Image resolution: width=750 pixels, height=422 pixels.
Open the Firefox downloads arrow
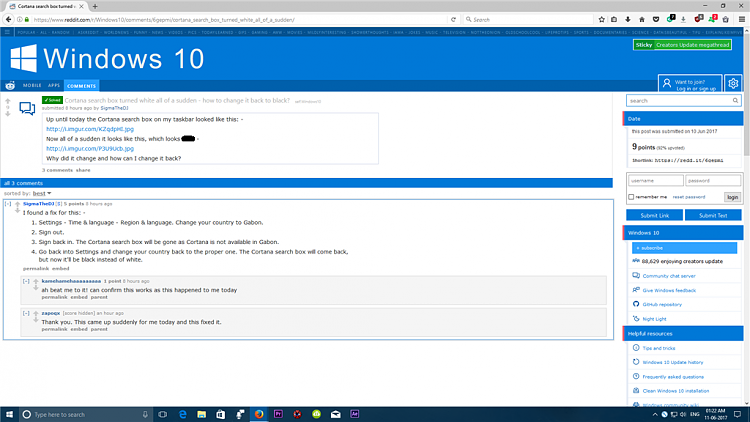[x=628, y=20]
